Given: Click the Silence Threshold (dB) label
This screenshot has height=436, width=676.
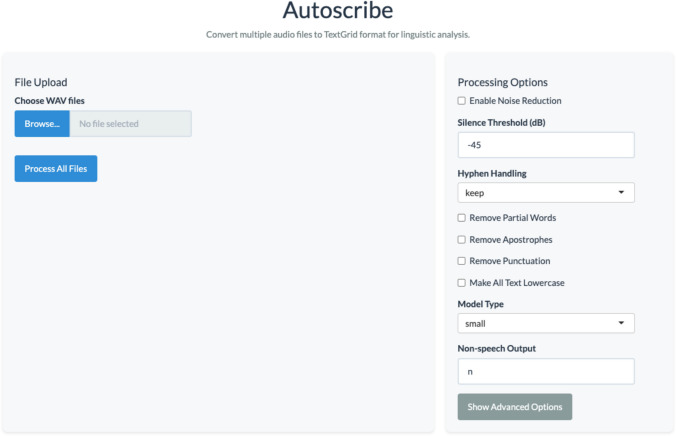Looking at the screenshot, I should click(x=501, y=122).
